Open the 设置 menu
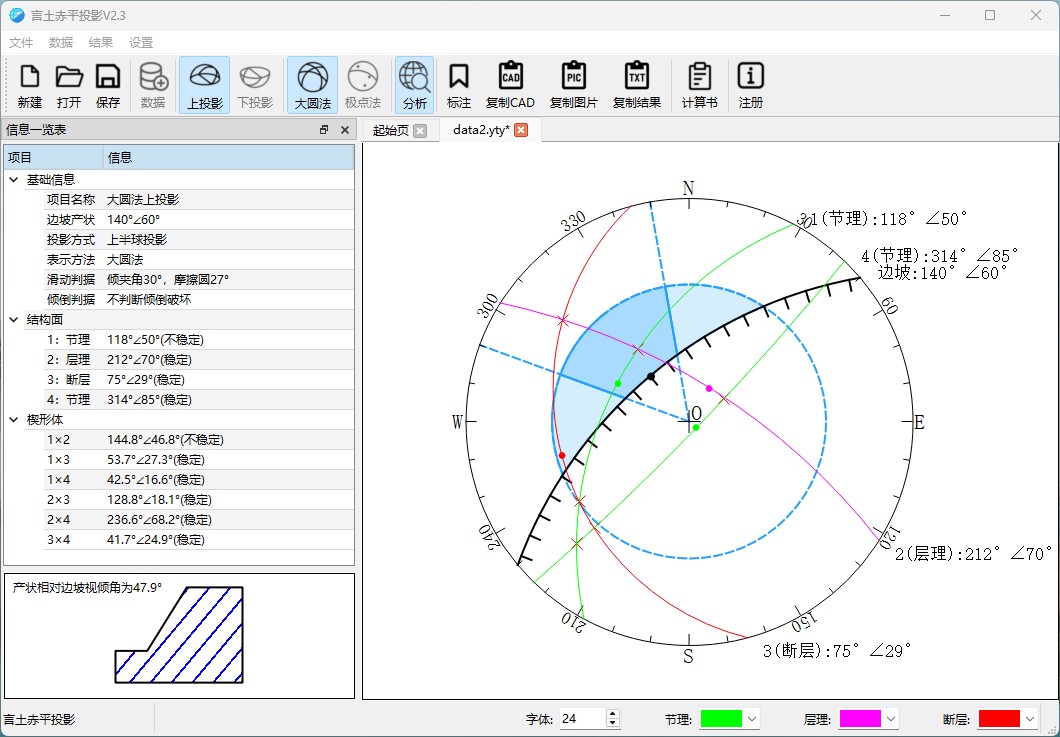The height and width of the screenshot is (737, 1060). [141, 43]
